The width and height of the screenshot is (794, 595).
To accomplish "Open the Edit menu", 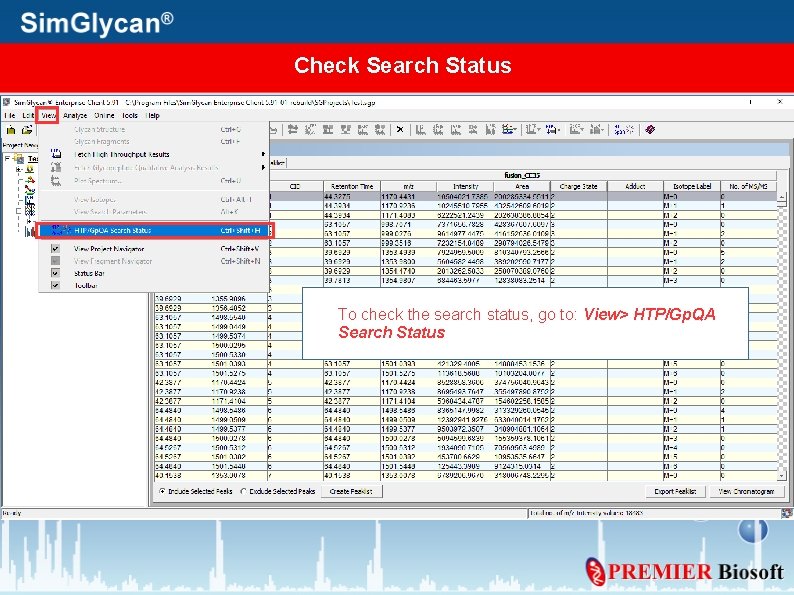I will click(27, 115).
